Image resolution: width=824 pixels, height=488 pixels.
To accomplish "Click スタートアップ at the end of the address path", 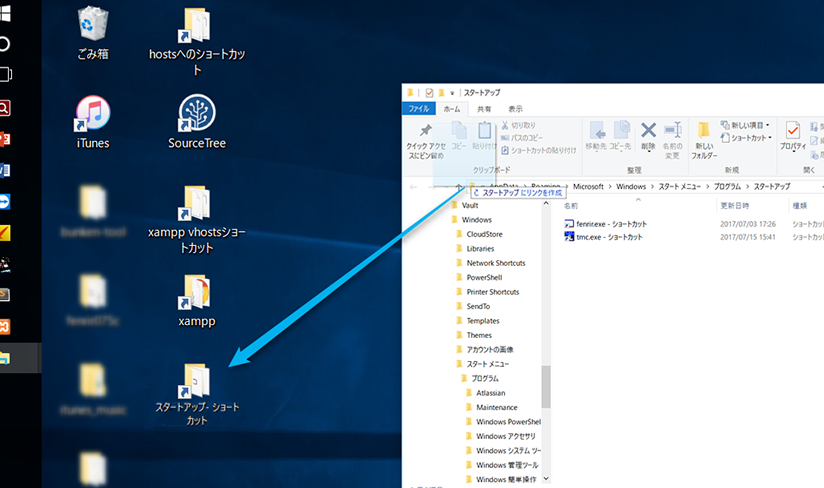I will [772, 186].
